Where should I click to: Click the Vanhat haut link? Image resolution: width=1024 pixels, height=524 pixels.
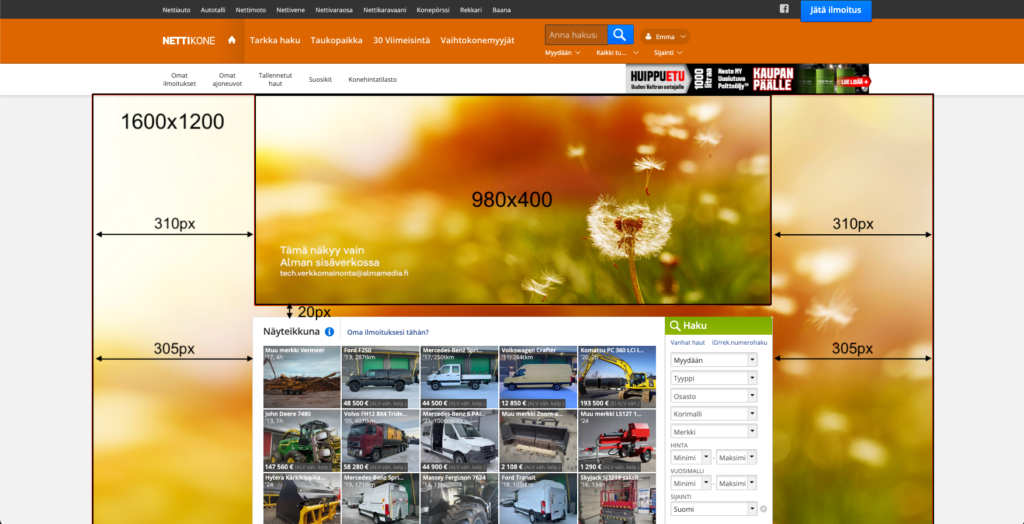688,342
